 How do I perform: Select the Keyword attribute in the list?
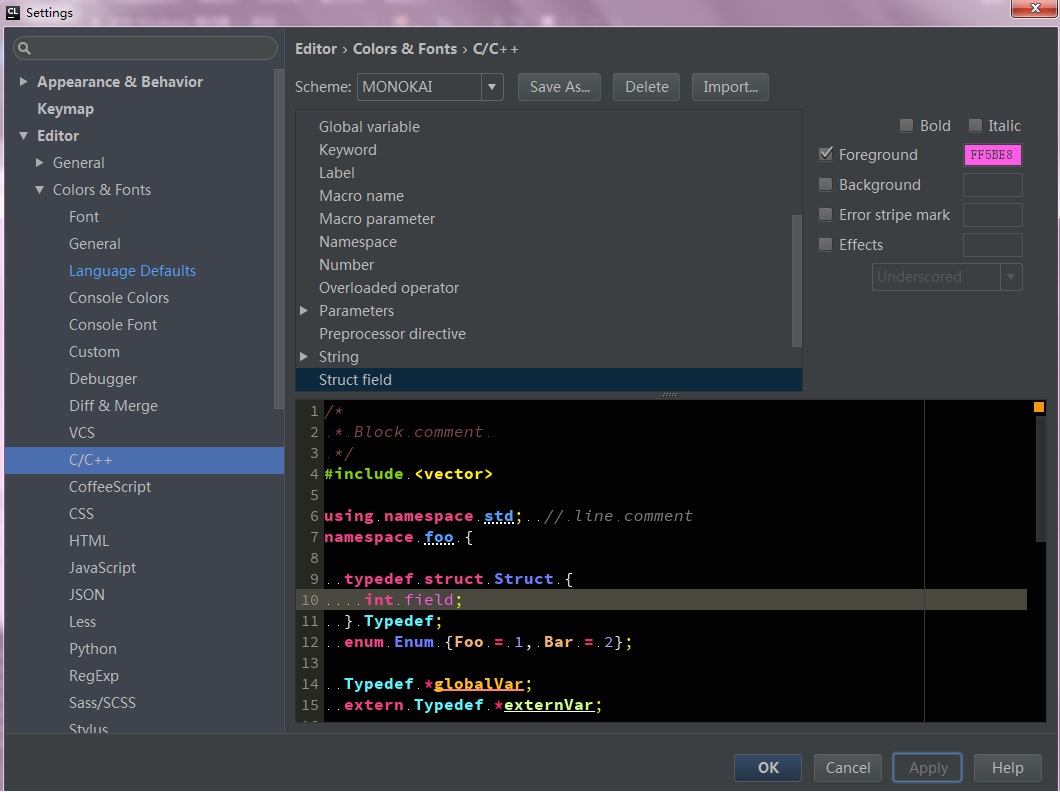pyautogui.click(x=348, y=149)
